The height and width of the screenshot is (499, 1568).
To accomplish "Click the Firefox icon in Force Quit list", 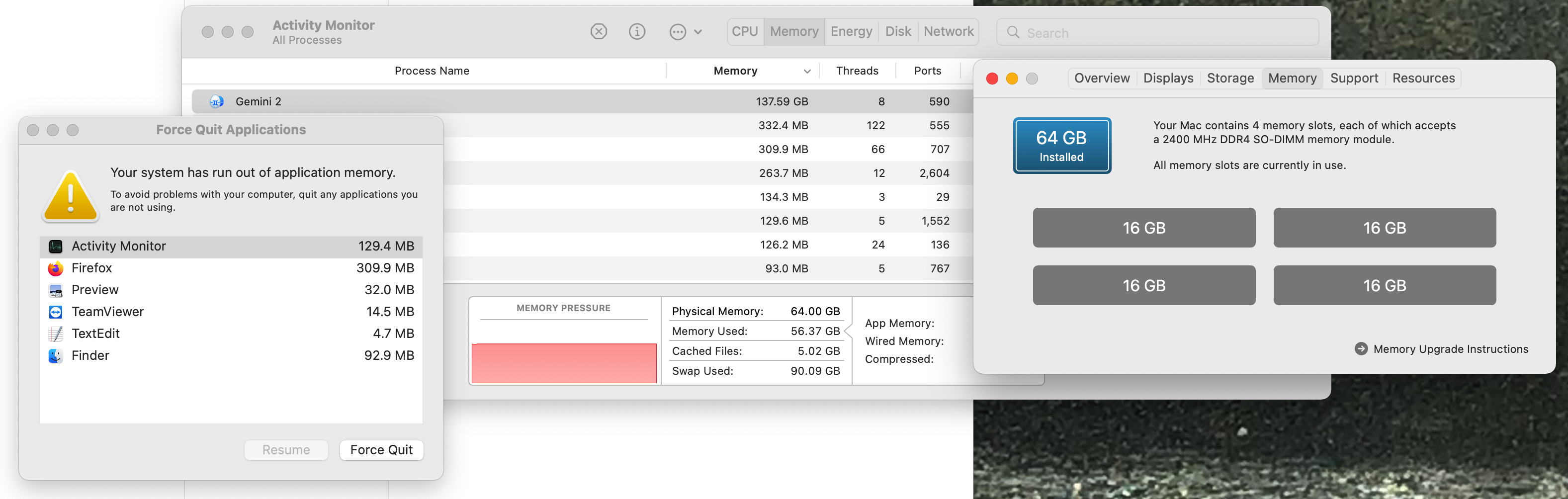I will click(55, 268).
